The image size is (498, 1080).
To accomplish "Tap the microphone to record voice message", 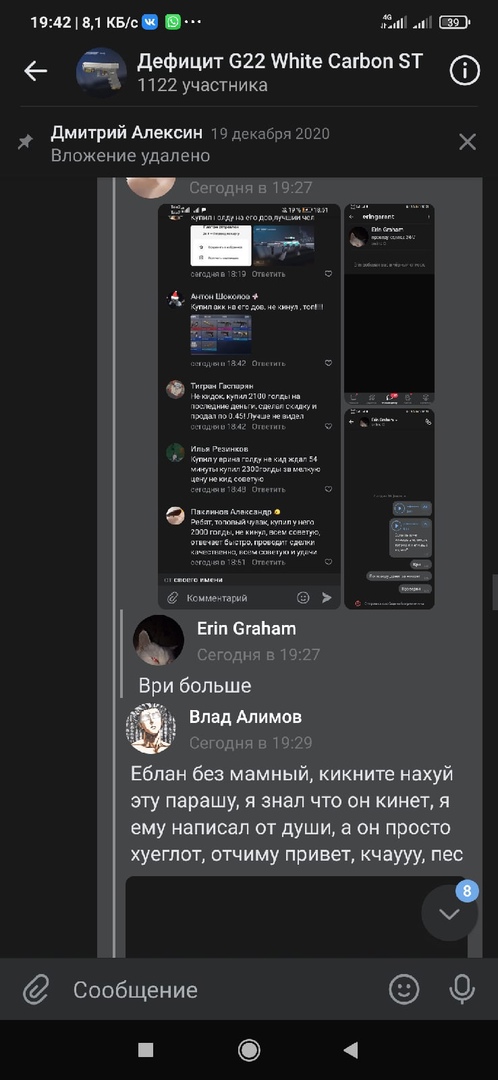I will (462, 990).
